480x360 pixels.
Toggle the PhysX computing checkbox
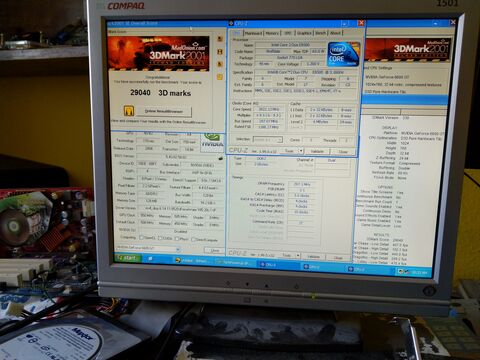[x=177, y=239]
